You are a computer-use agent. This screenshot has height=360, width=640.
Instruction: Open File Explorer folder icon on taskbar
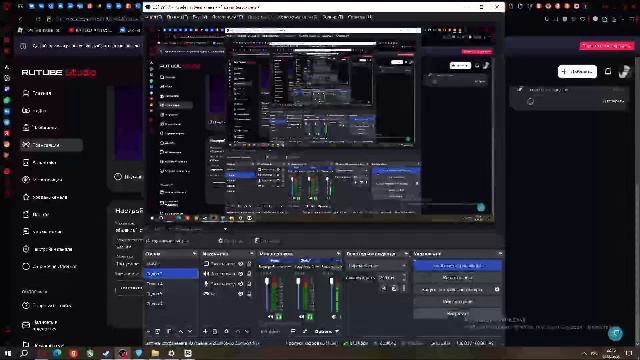[x=155, y=353]
